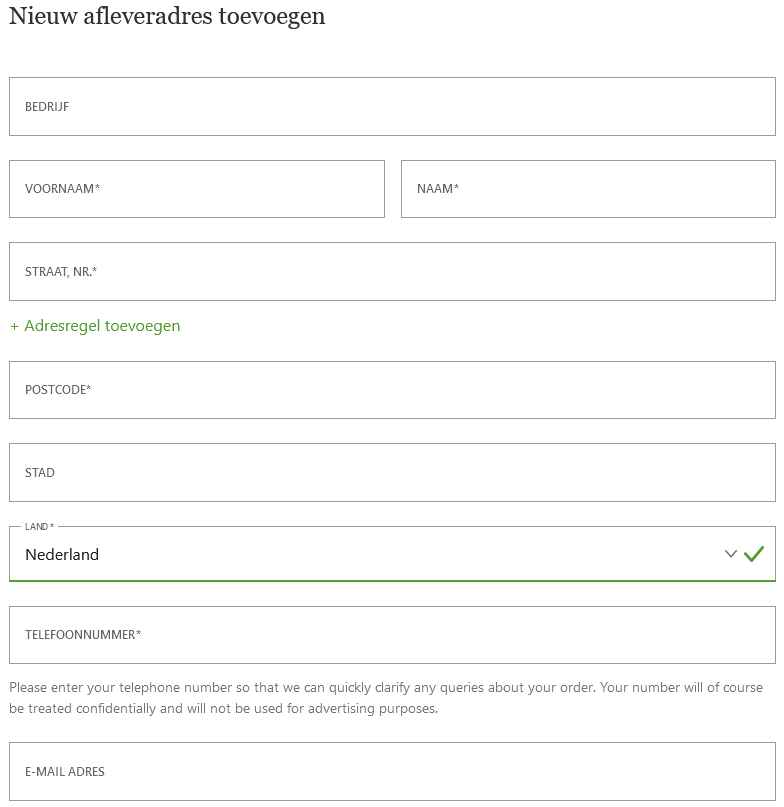784x807 pixels.
Task: Expand the LAND chevron arrow
Action: coord(730,554)
